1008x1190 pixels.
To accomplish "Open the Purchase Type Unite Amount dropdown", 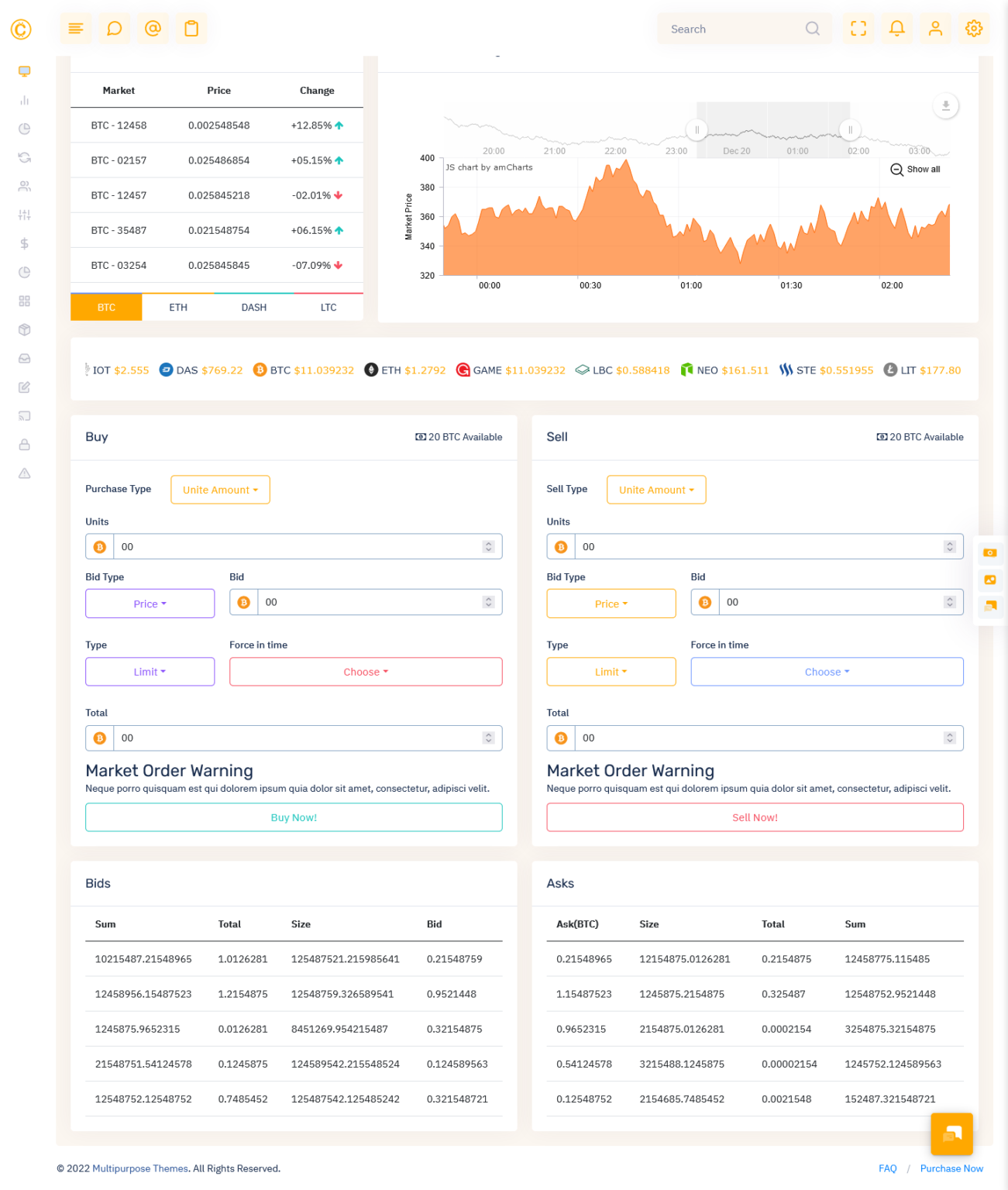I will pos(220,490).
